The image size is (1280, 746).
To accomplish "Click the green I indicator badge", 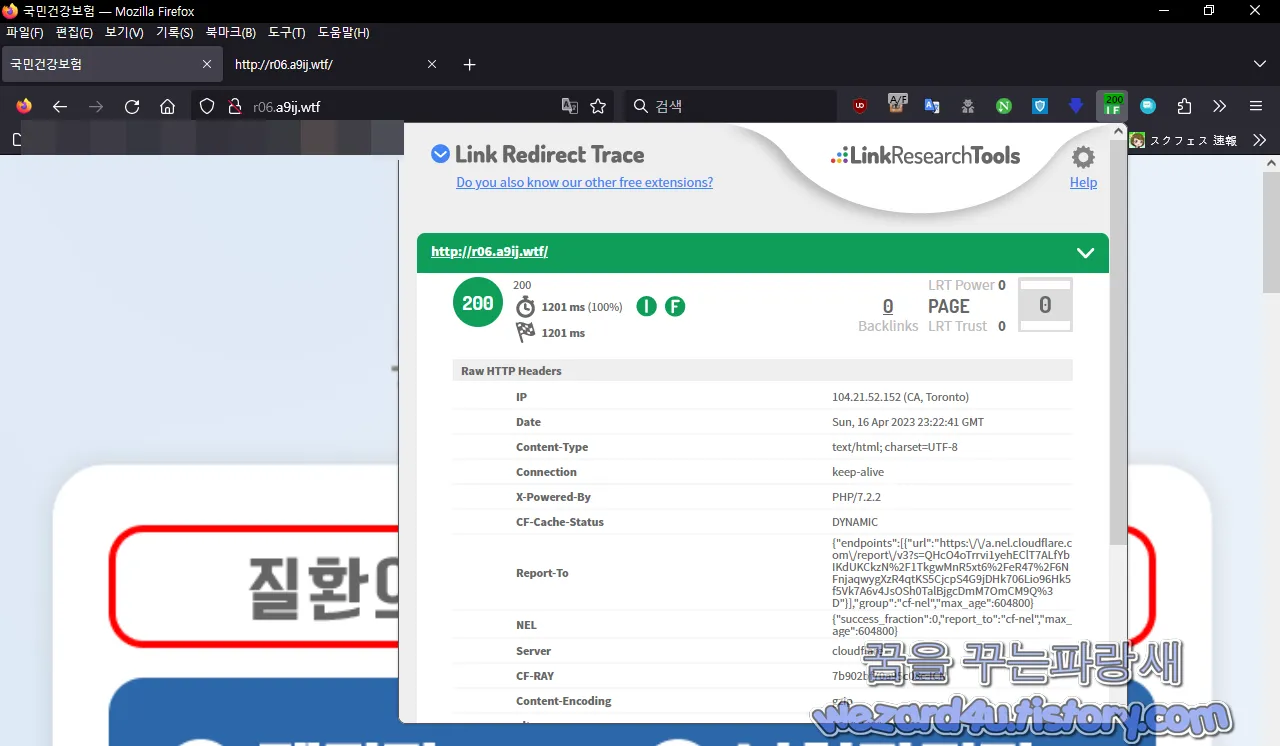I will [x=646, y=307].
